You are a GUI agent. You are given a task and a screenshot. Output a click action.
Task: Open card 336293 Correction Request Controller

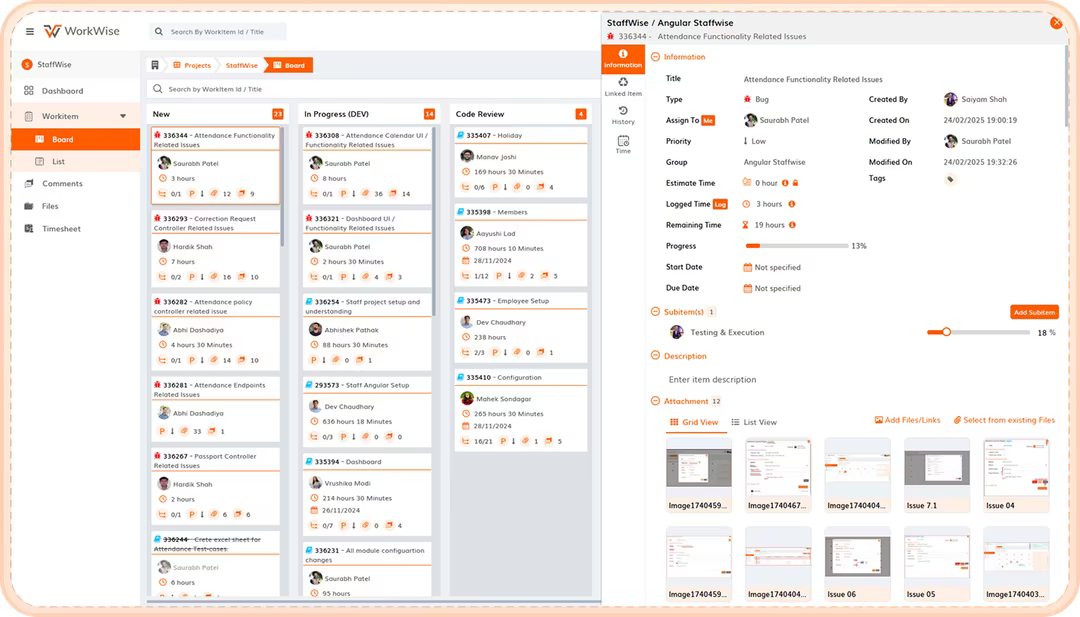[216, 249]
